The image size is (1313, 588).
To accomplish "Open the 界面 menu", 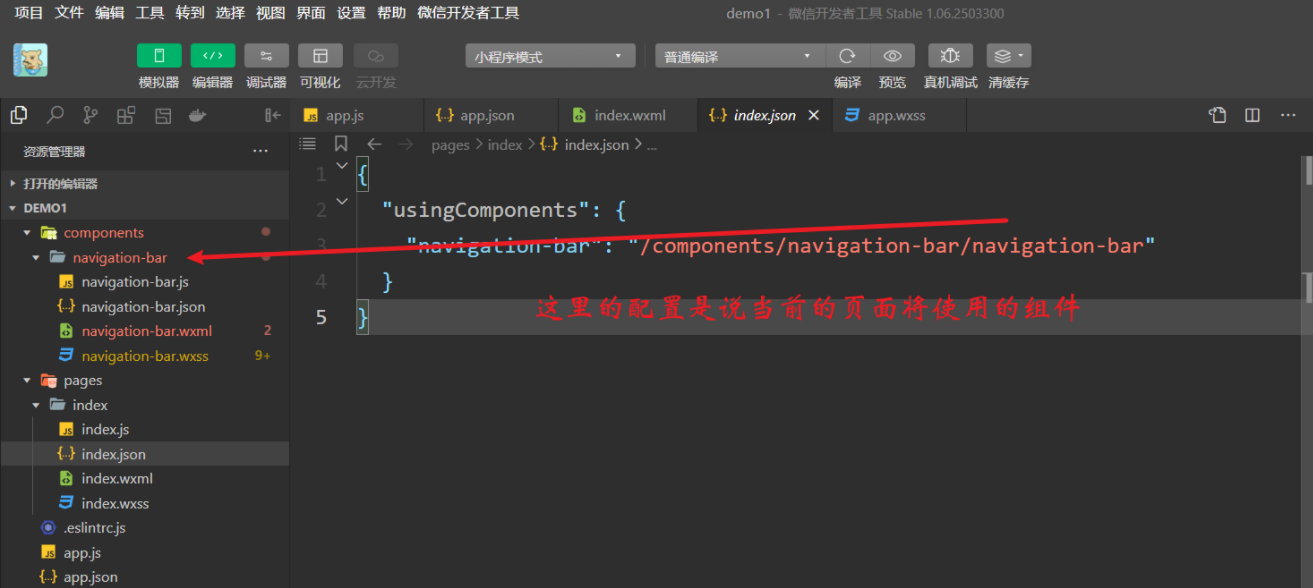I will [x=311, y=13].
